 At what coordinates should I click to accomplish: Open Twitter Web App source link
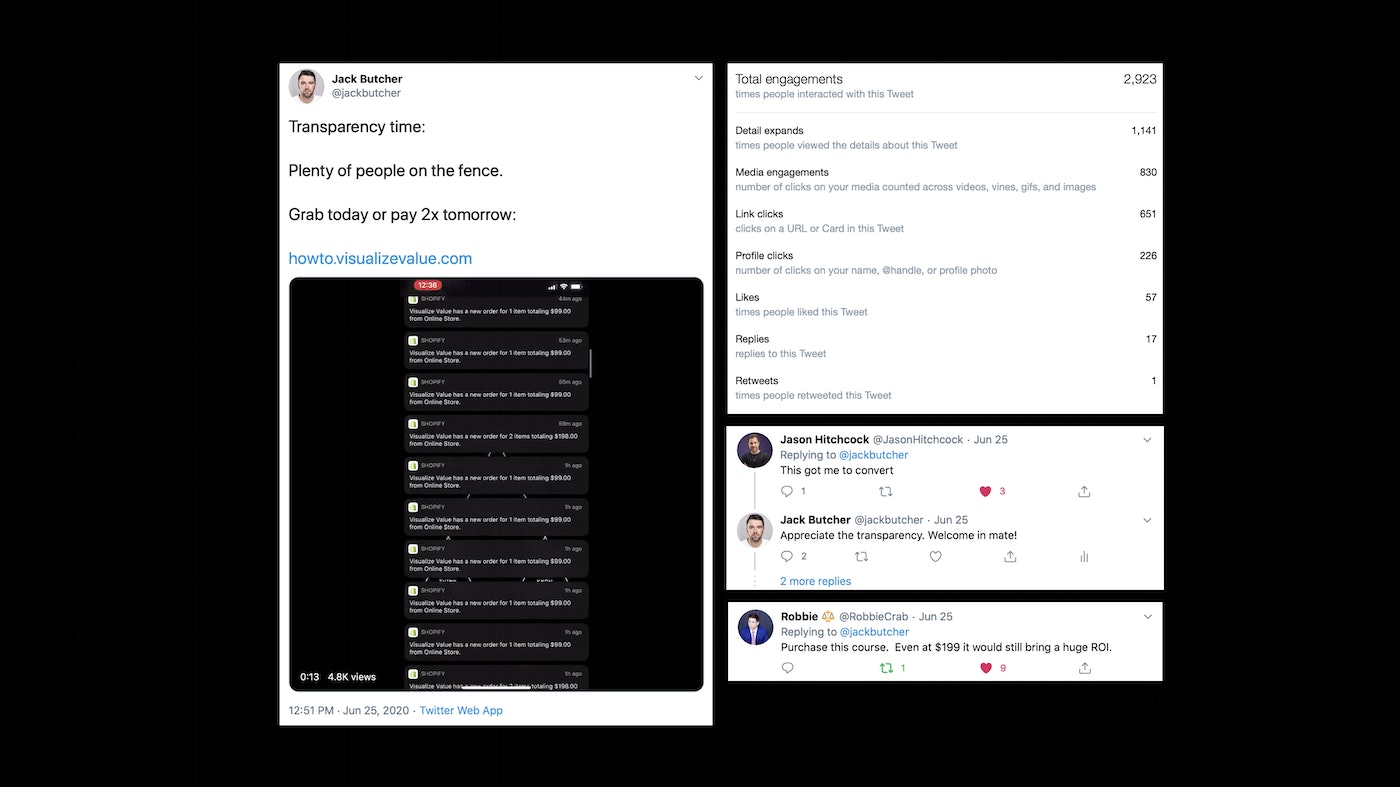[461, 710]
